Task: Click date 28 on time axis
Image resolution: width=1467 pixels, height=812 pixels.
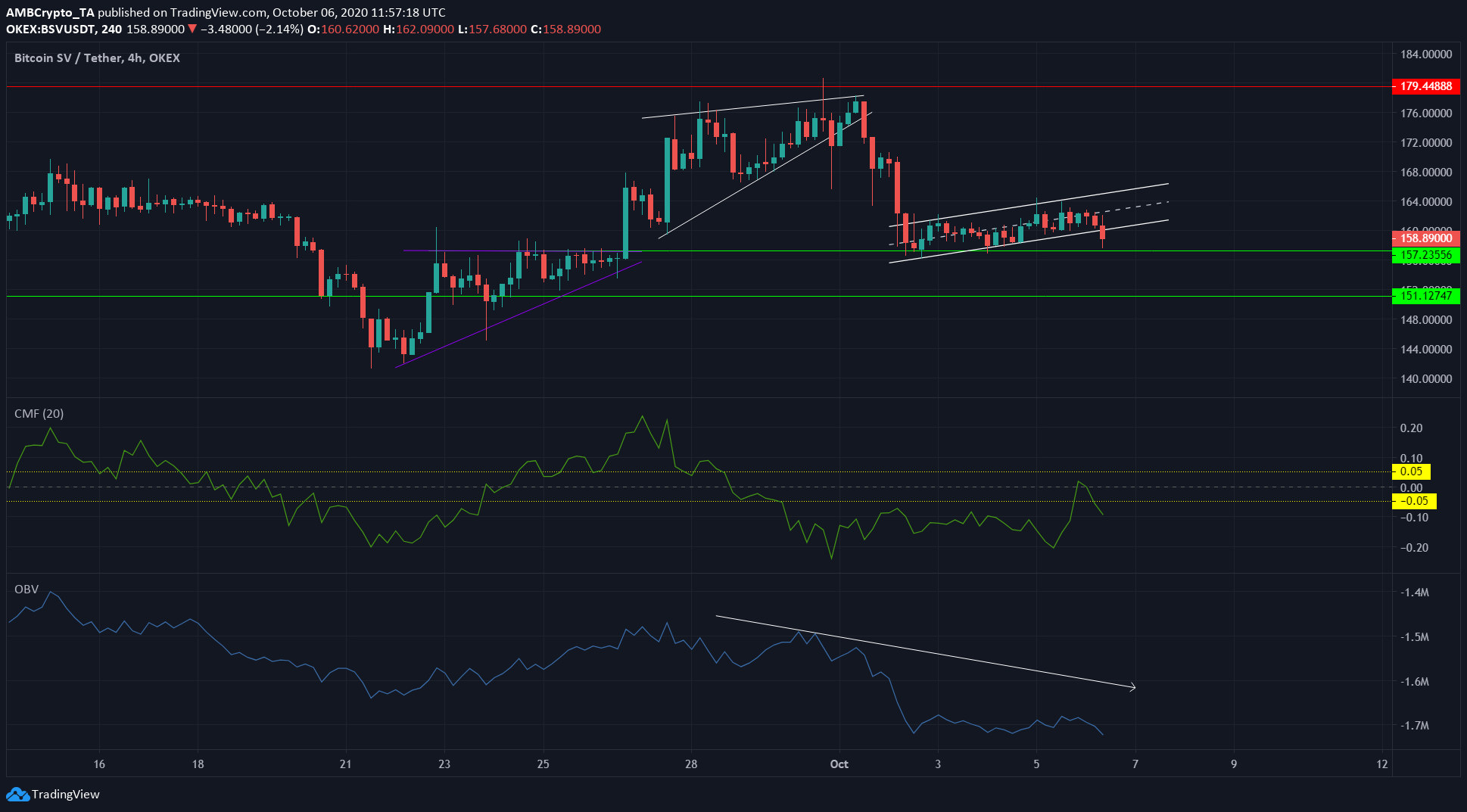Action: pos(691,764)
